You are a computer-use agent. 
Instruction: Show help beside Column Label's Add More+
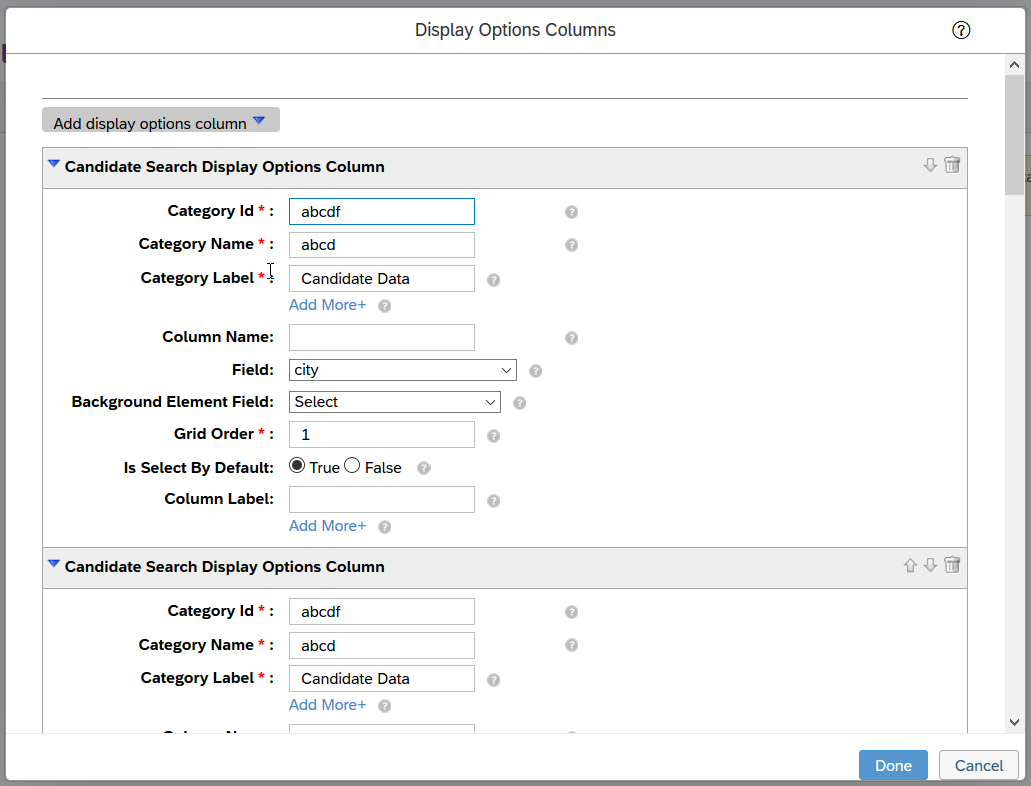pyautogui.click(x=385, y=527)
